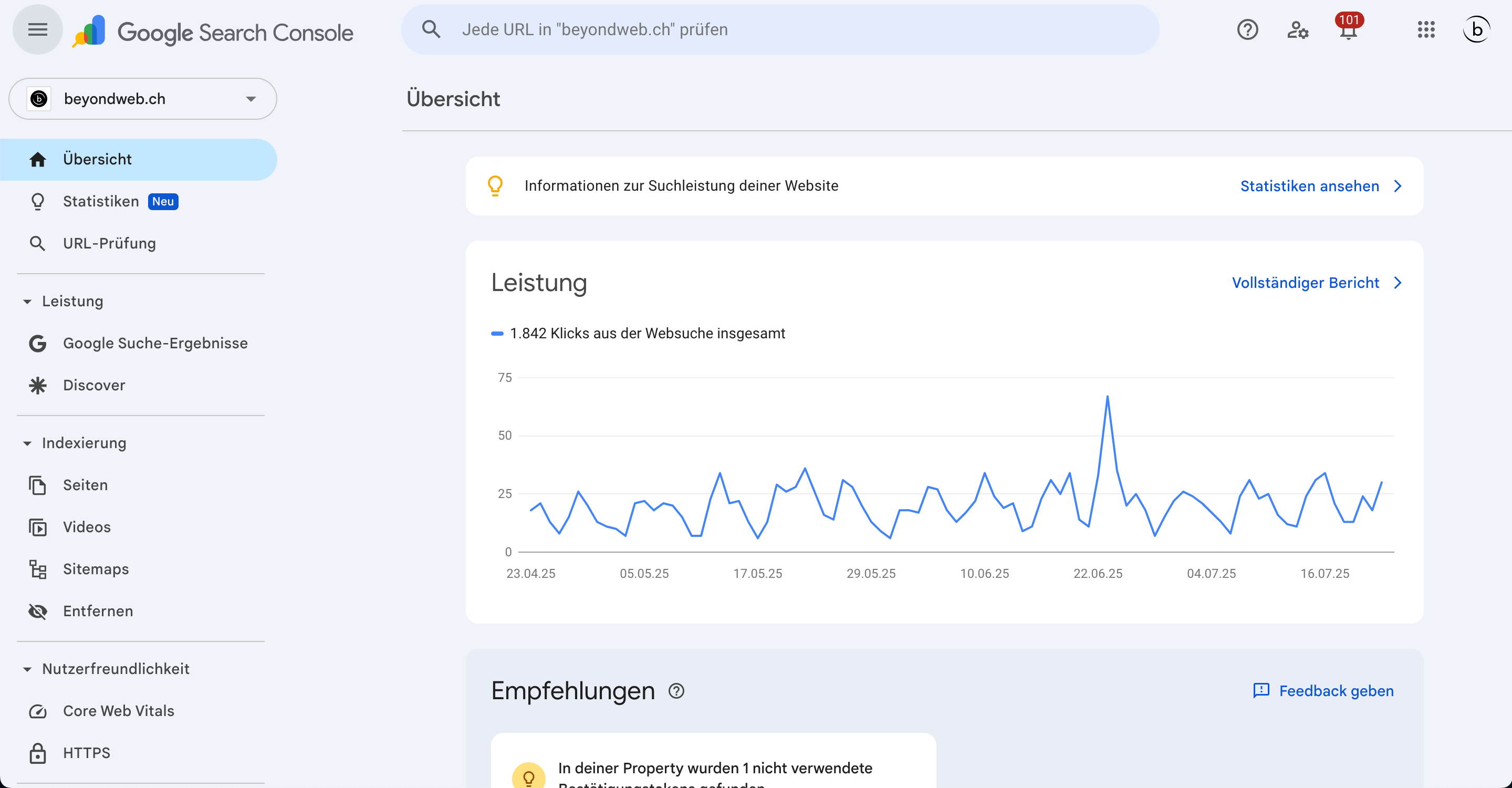Click the Übersicht home icon
The image size is (1512, 788).
point(38,159)
